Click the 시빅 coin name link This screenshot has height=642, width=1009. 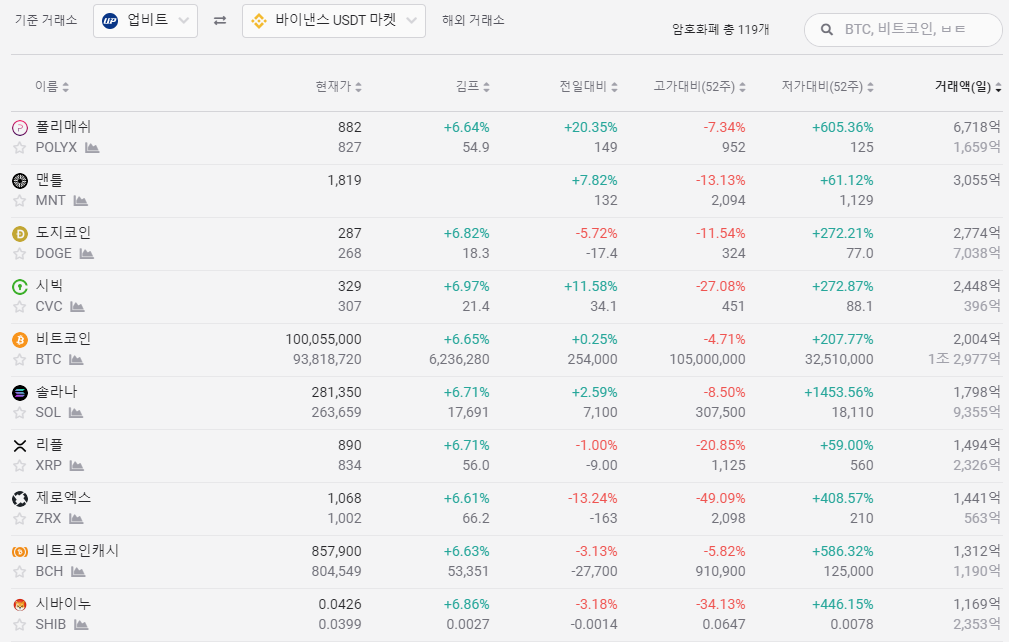tap(49, 286)
